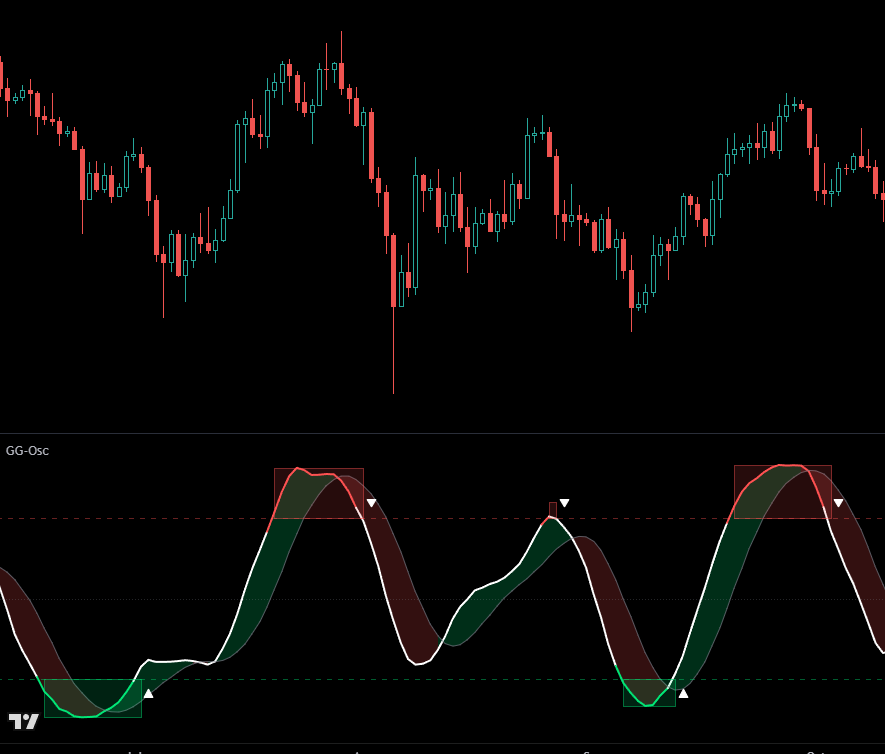Select the last down-triangle sell marker

coord(839,503)
